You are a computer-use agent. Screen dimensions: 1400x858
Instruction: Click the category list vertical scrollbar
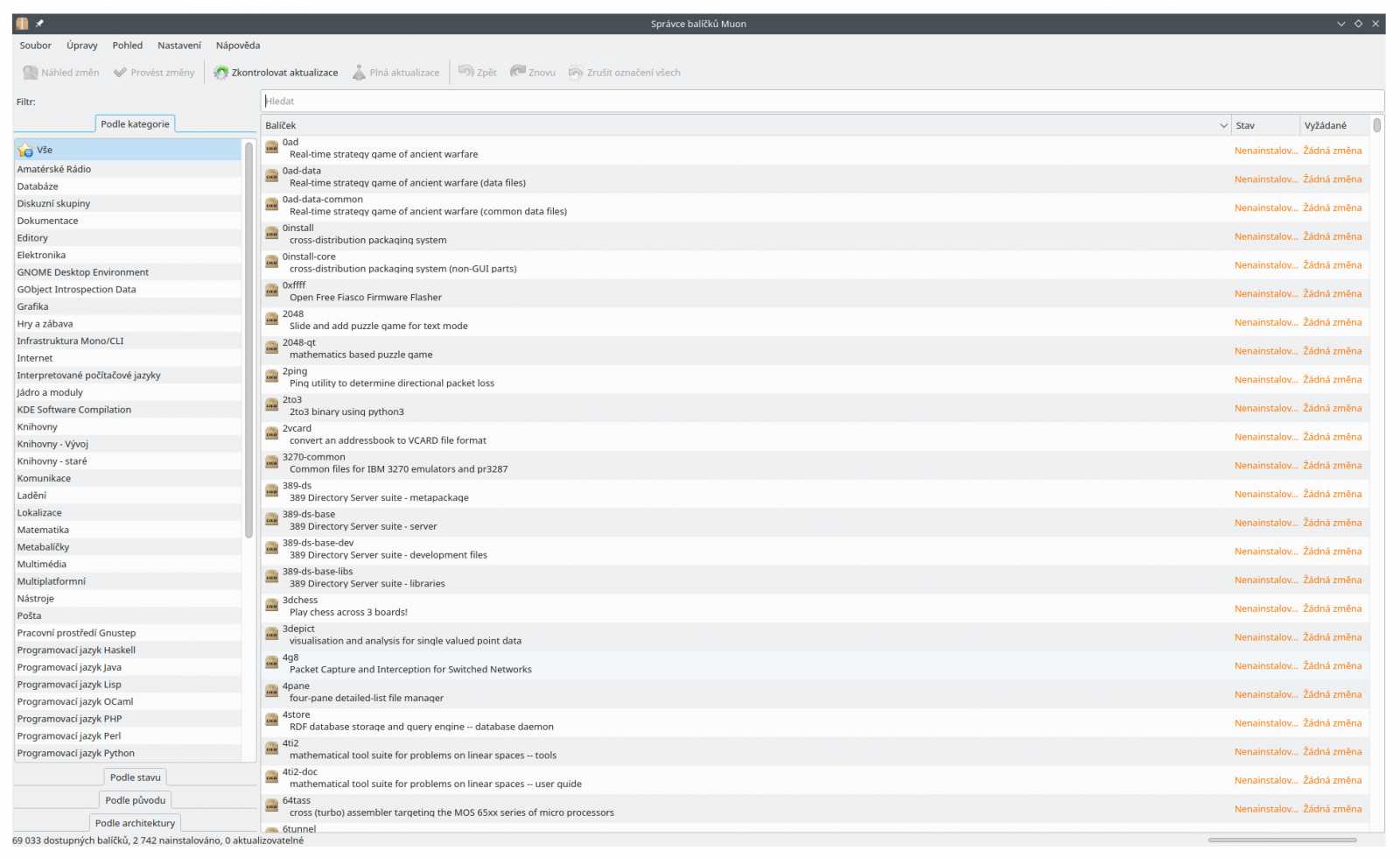(x=249, y=340)
